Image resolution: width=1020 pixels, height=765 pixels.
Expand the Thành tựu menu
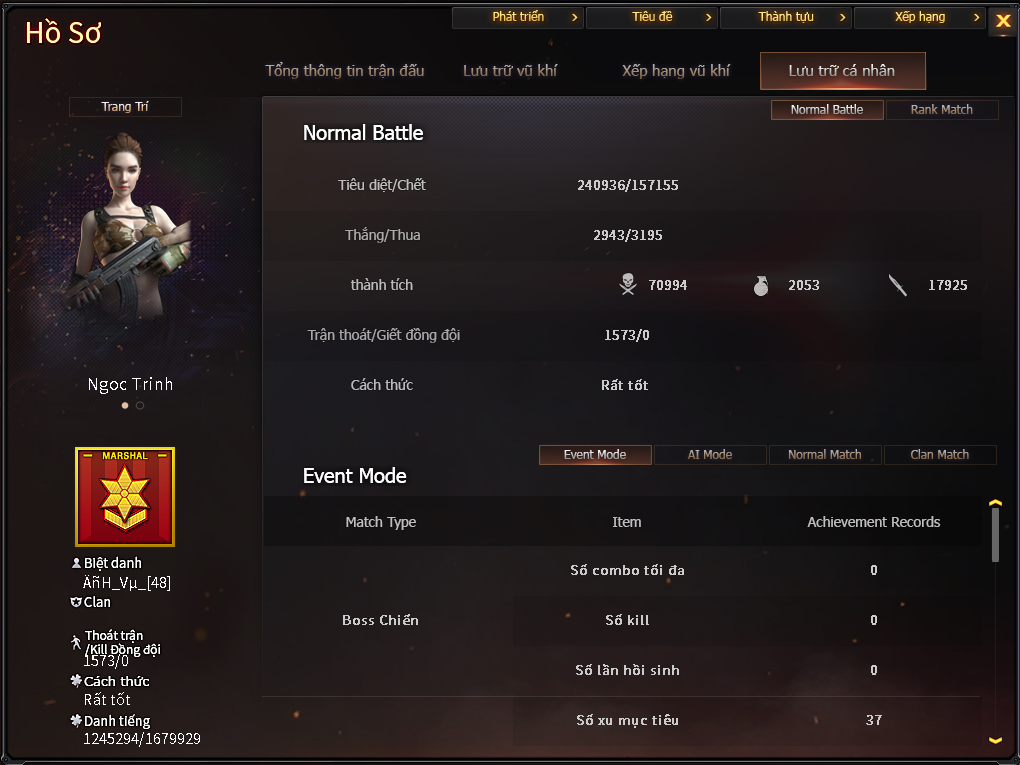786,18
